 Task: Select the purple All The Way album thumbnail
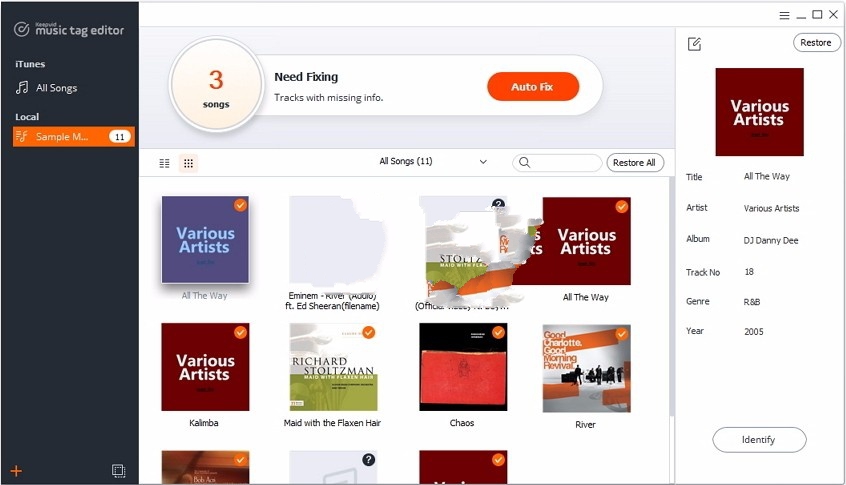[205, 240]
